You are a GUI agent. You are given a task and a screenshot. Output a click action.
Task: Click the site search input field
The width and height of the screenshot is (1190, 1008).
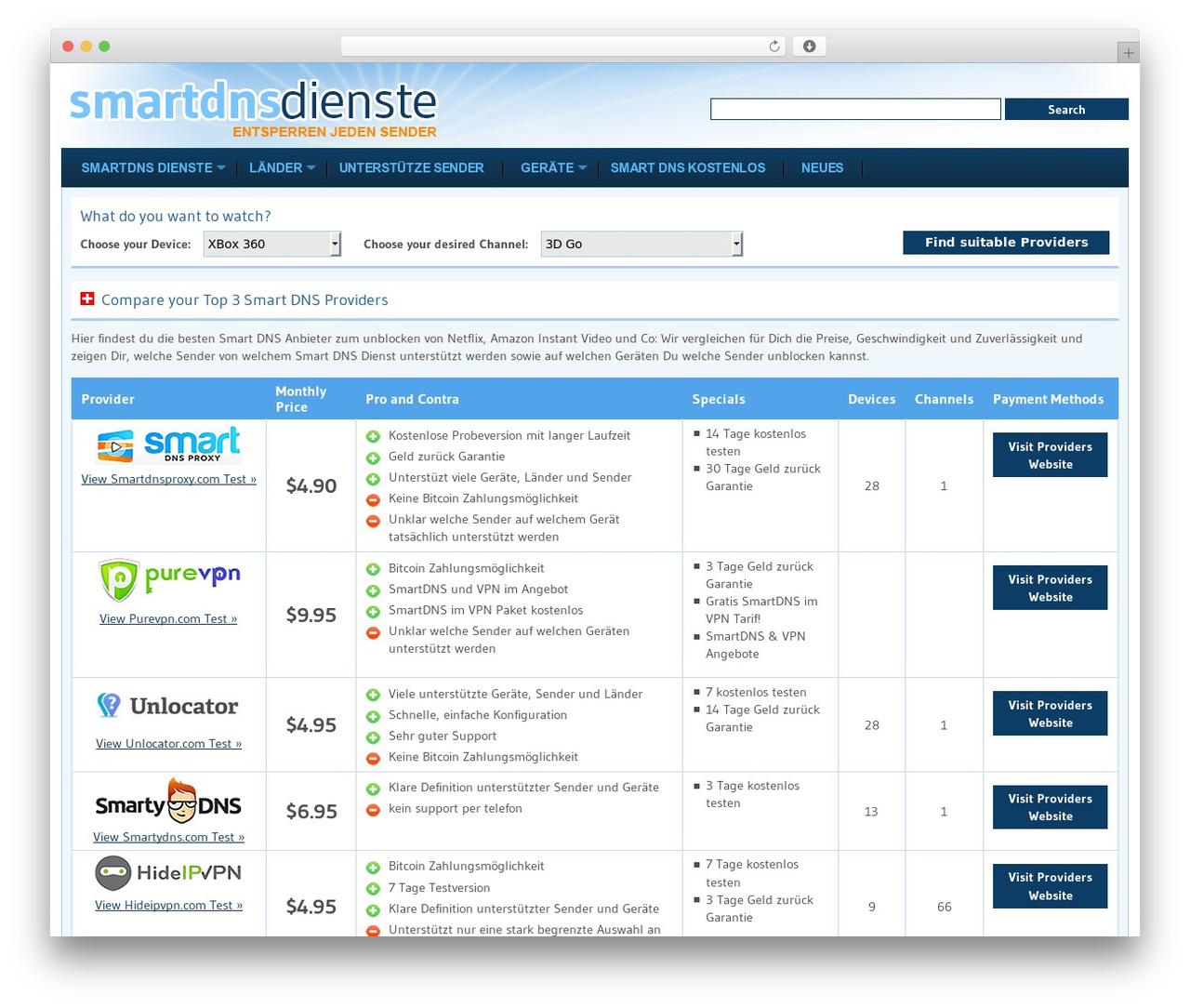coord(855,110)
